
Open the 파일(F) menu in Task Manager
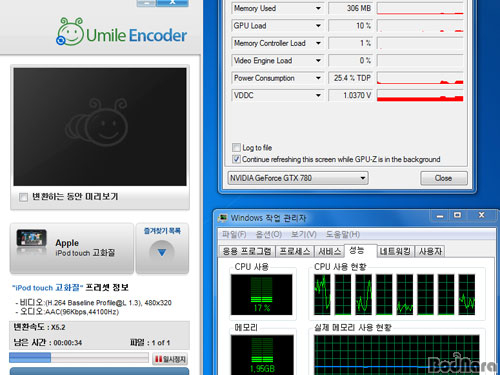[x=234, y=234]
